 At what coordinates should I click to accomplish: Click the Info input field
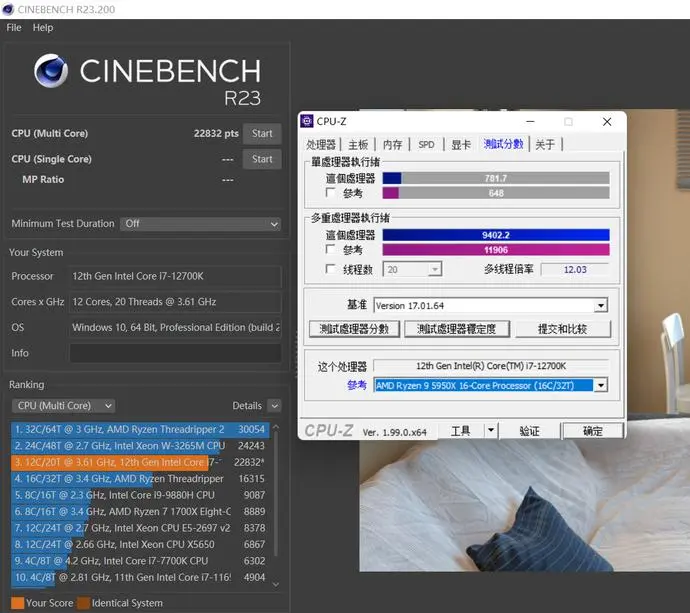click(175, 353)
